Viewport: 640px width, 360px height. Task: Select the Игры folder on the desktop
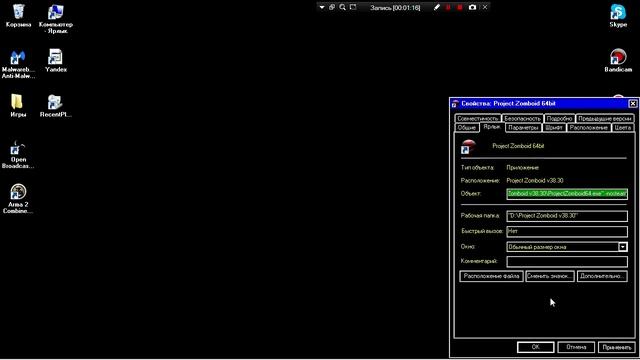tap(18, 105)
